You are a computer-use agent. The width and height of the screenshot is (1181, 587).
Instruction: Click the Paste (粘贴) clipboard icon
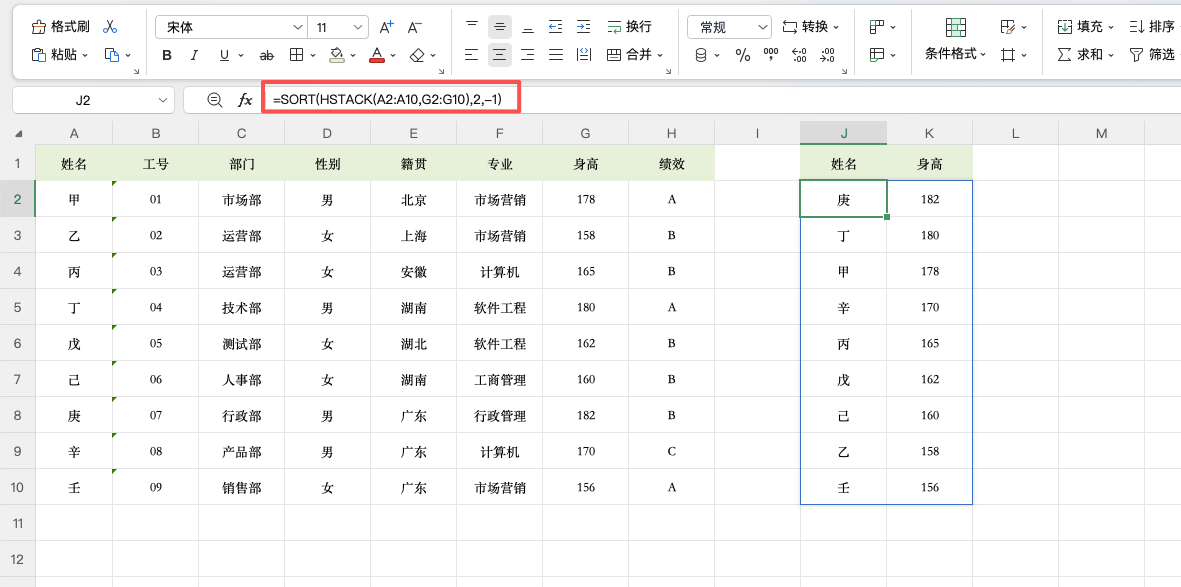click(x=39, y=55)
